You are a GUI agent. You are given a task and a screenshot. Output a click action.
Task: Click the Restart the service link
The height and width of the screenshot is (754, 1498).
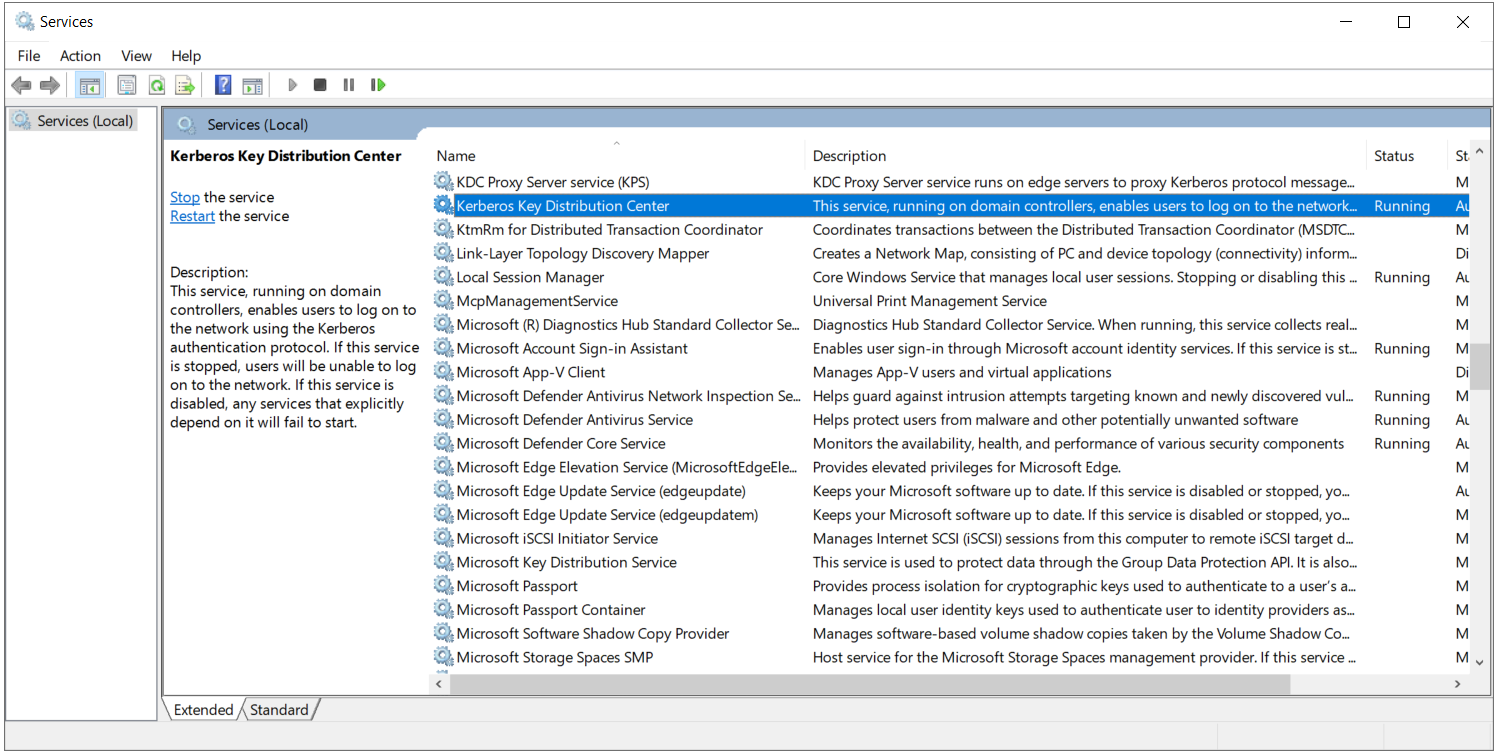[x=192, y=216]
